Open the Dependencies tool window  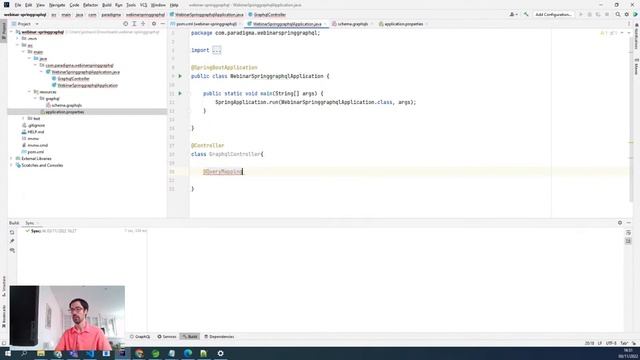pos(219,337)
